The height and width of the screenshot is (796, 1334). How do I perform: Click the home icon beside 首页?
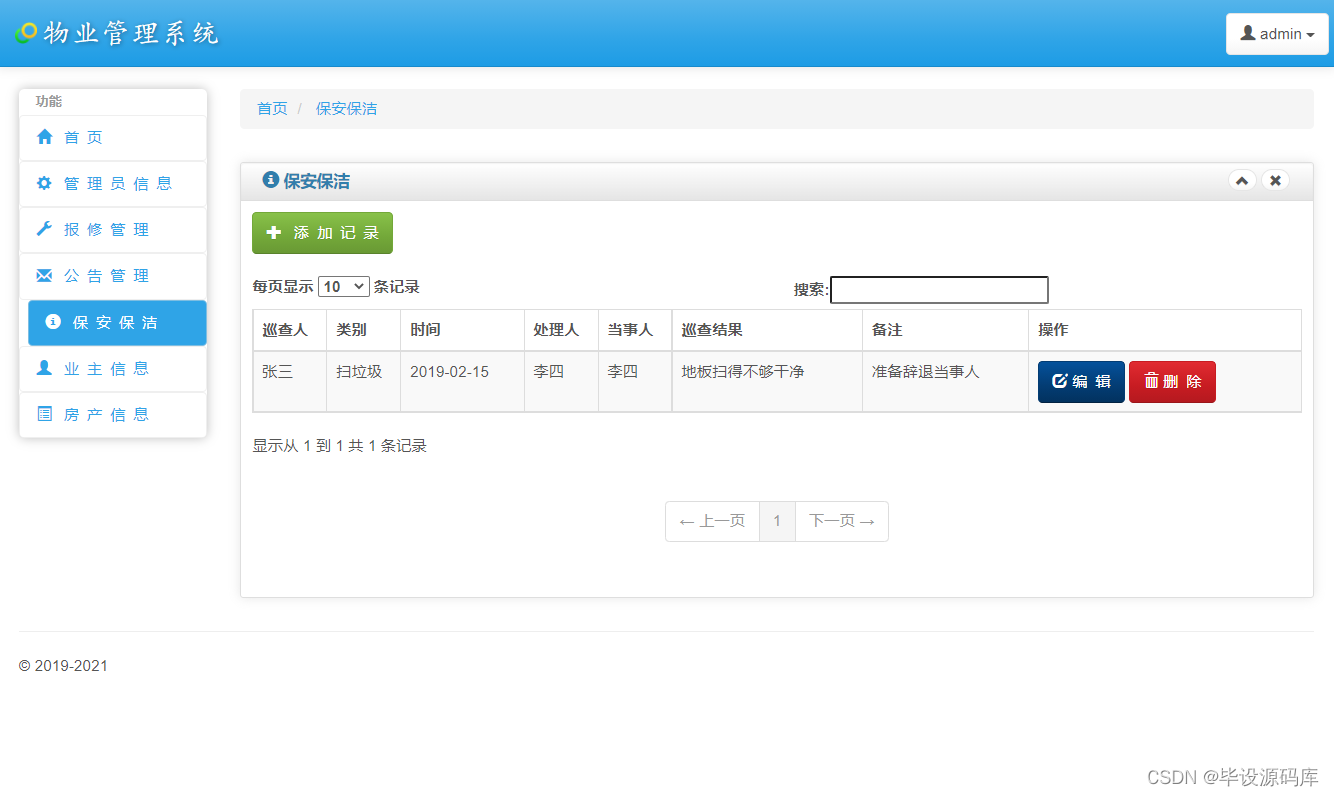pos(44,137)
